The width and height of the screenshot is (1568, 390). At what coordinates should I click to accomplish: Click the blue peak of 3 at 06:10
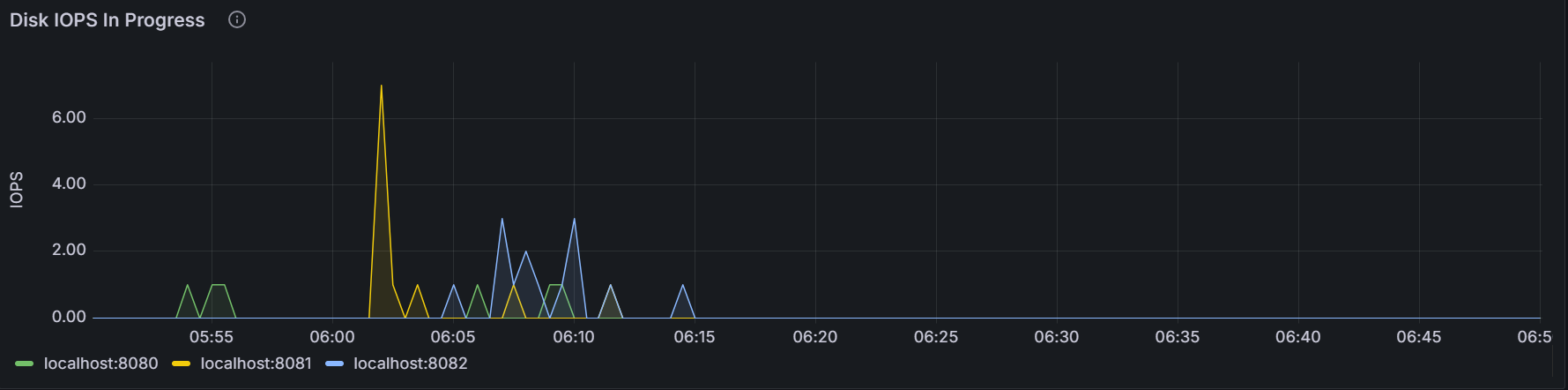point(575,219)
